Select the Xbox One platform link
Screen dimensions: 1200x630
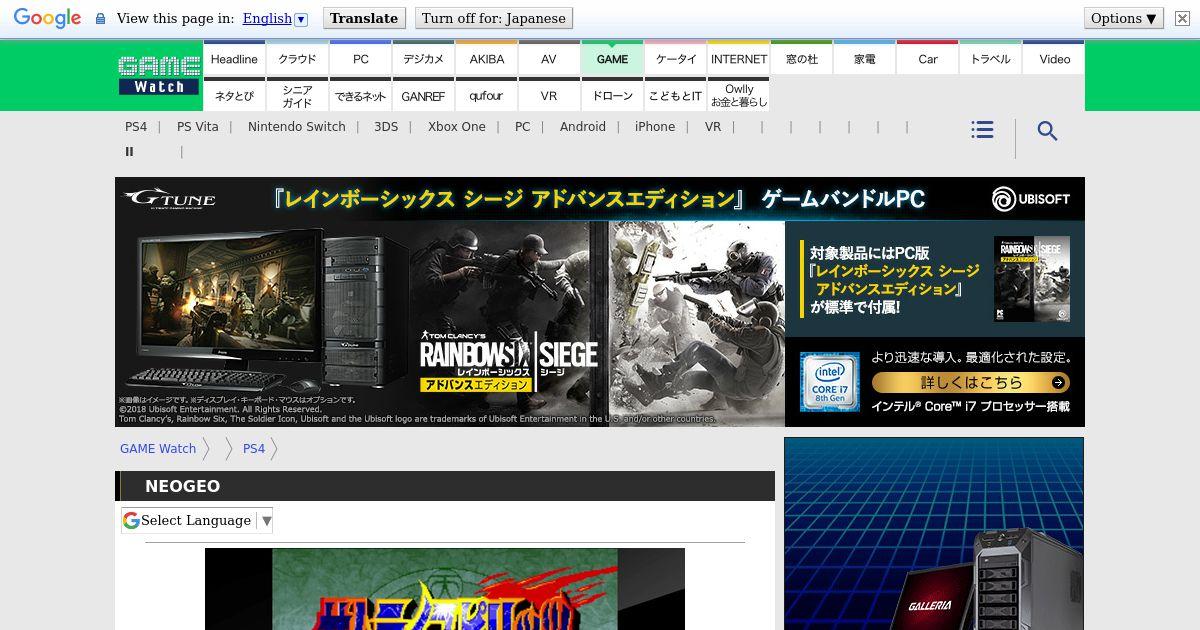pyautogui.click(x=456, y=127)
